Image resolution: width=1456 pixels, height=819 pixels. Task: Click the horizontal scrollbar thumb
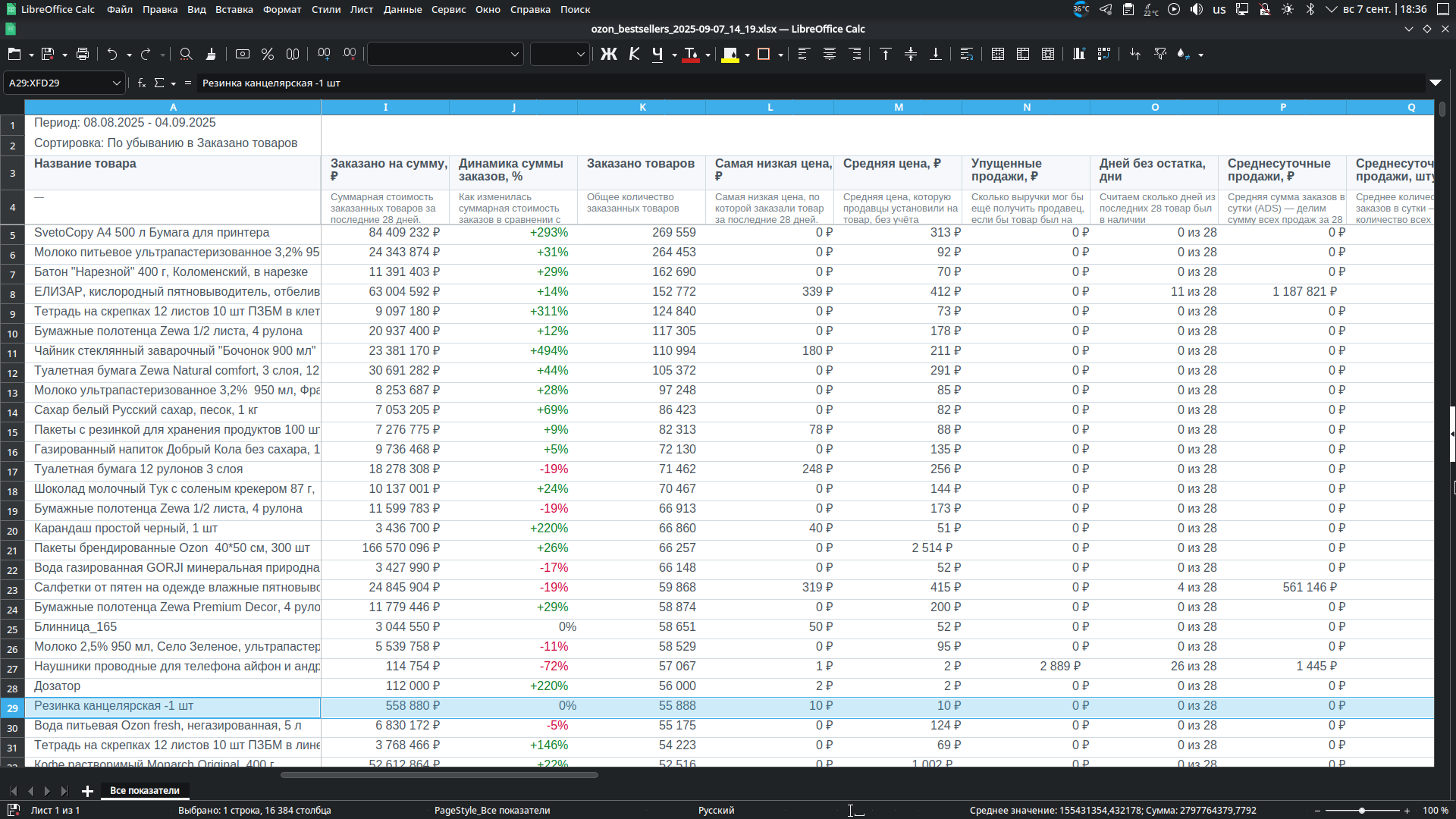point(439,775)
